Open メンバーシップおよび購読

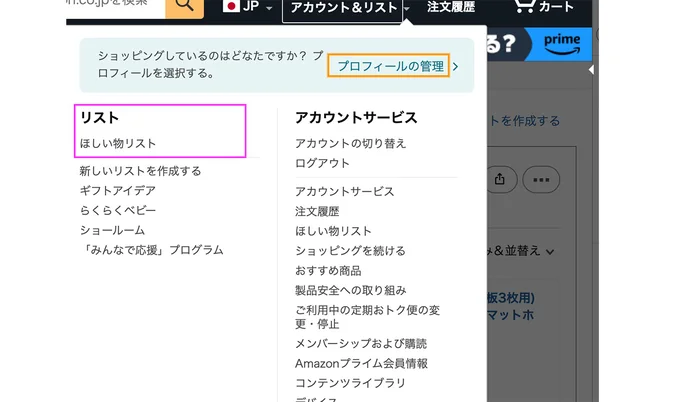point(361,344)
